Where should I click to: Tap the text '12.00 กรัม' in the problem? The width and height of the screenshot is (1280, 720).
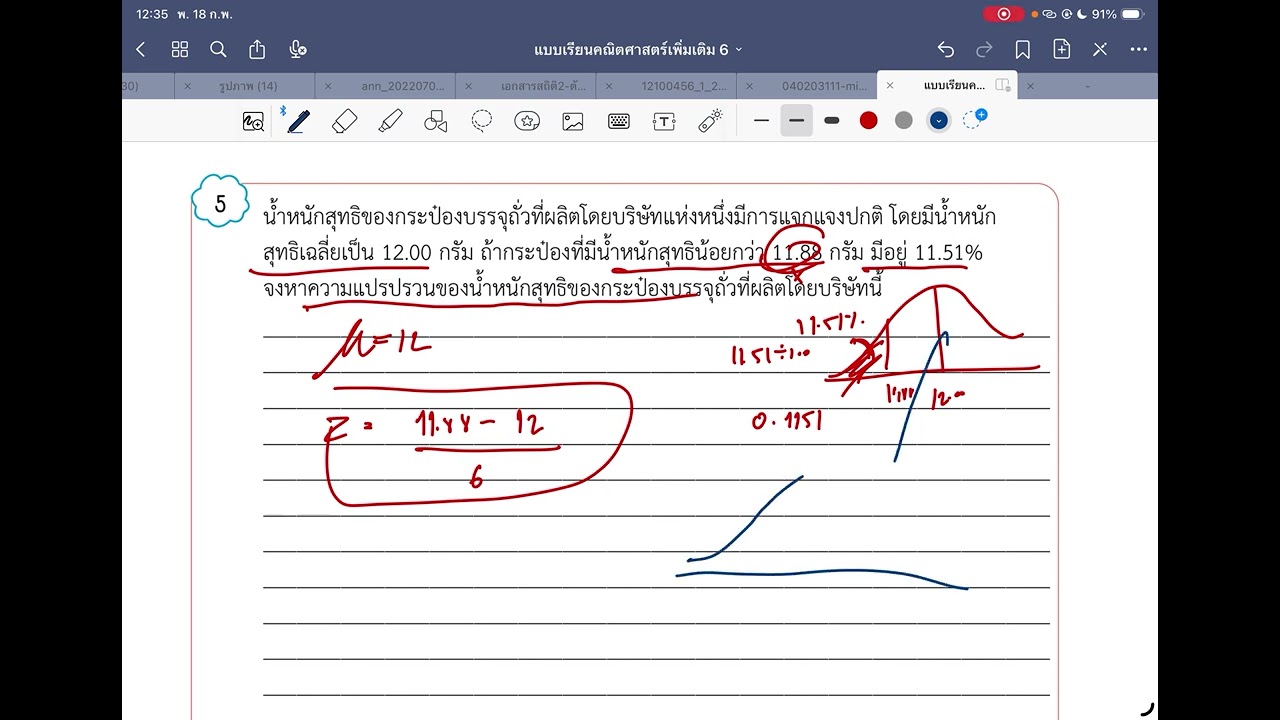click(x=427, y=253)
